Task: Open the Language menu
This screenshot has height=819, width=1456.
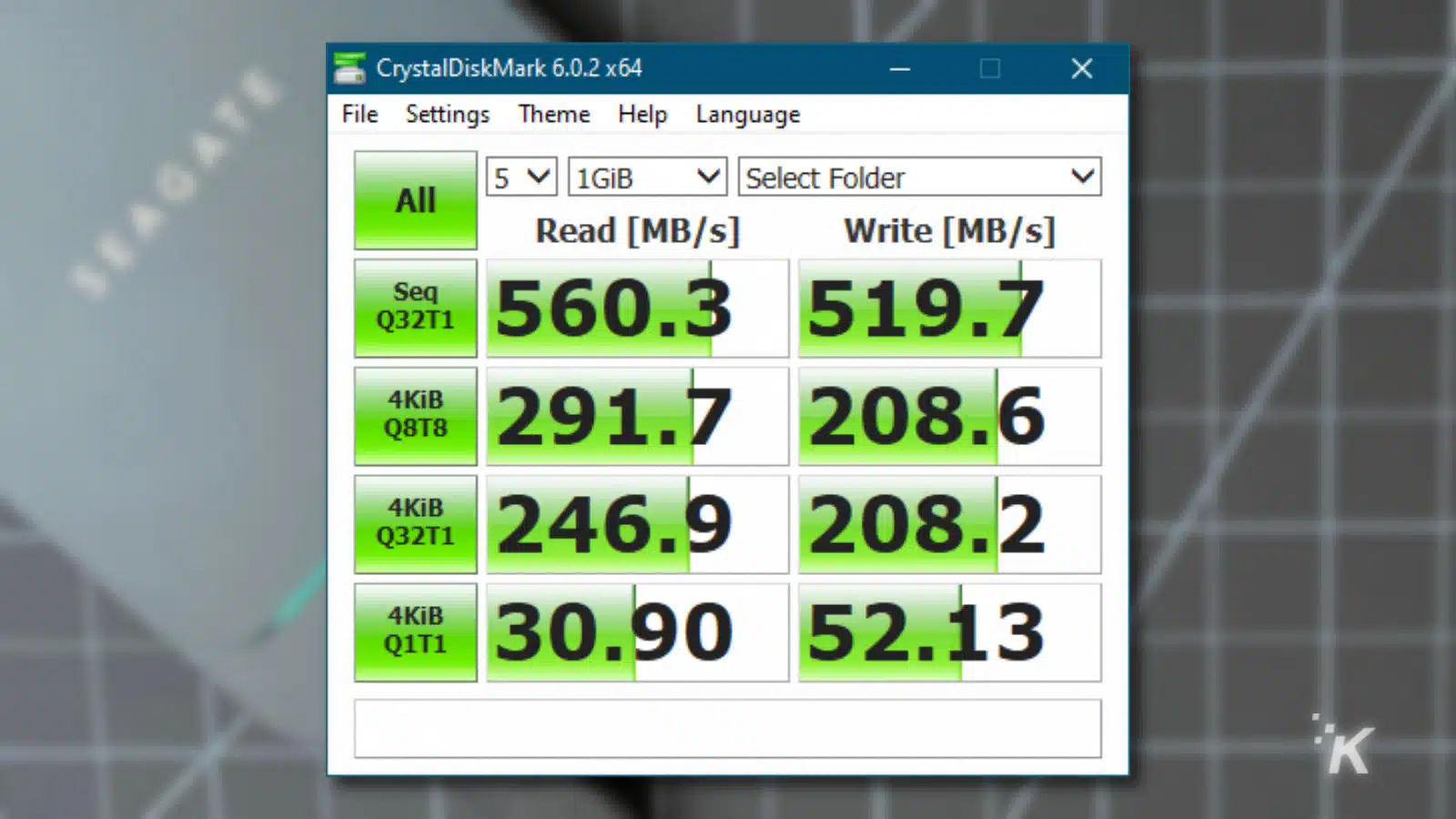Action: (746, 114)
